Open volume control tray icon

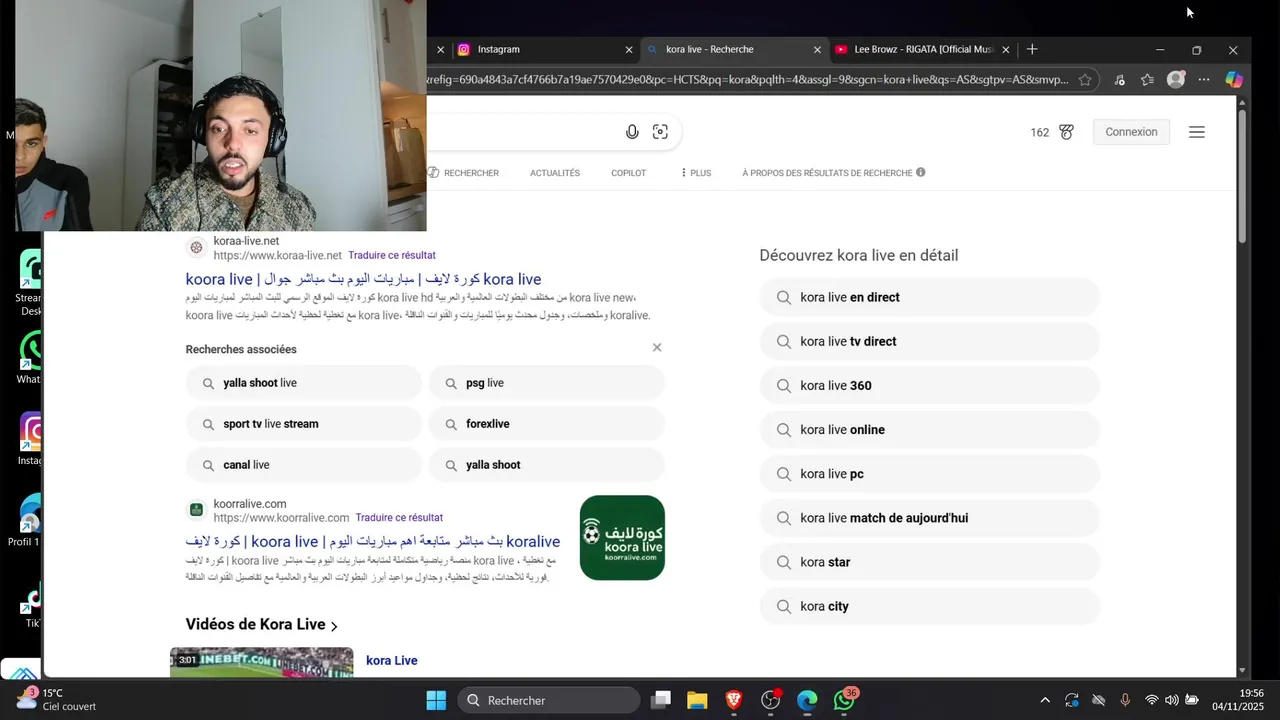point(1171,700)
